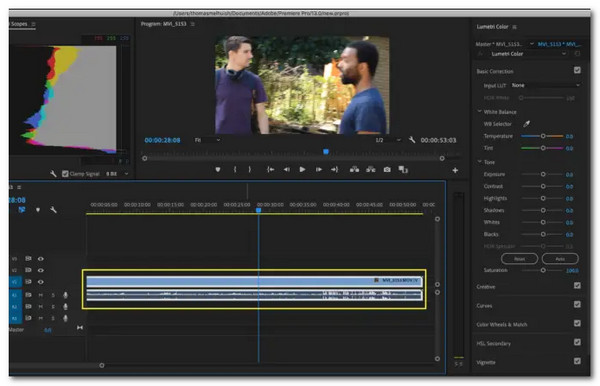The width and height of the screenshot is (600, 386).
Task: Export frame with the camera icon
Action: click(x=387, y=169)
